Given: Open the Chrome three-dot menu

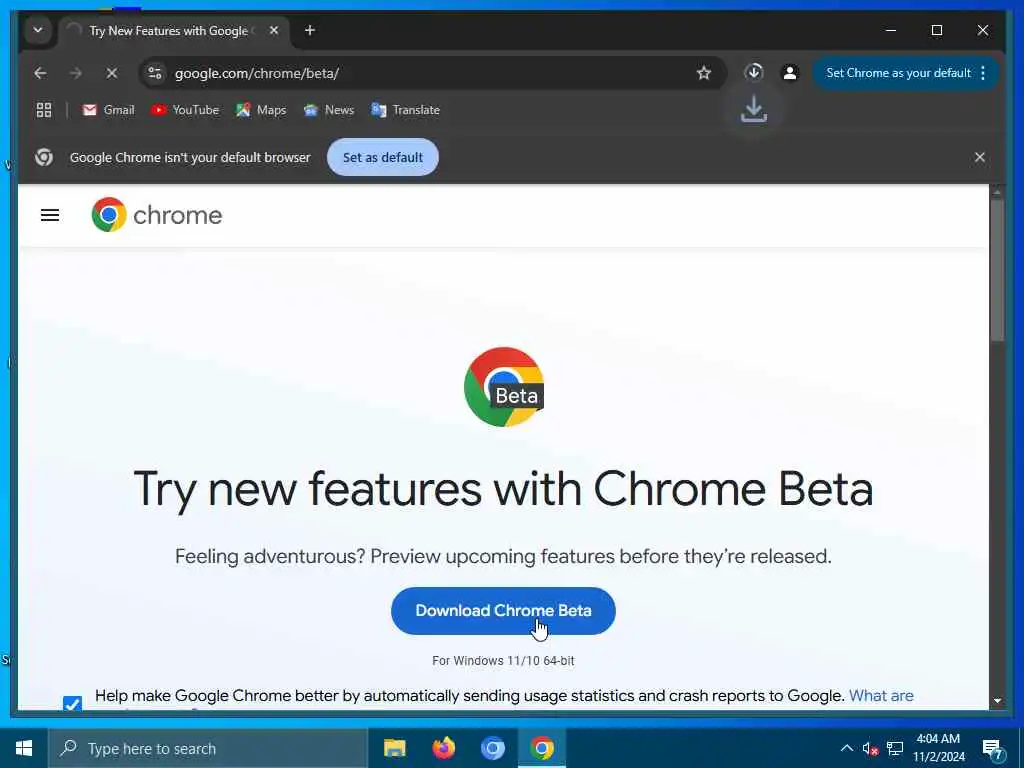Looking at the screenshot, I should pyautogui.click(x=983, y=73).
